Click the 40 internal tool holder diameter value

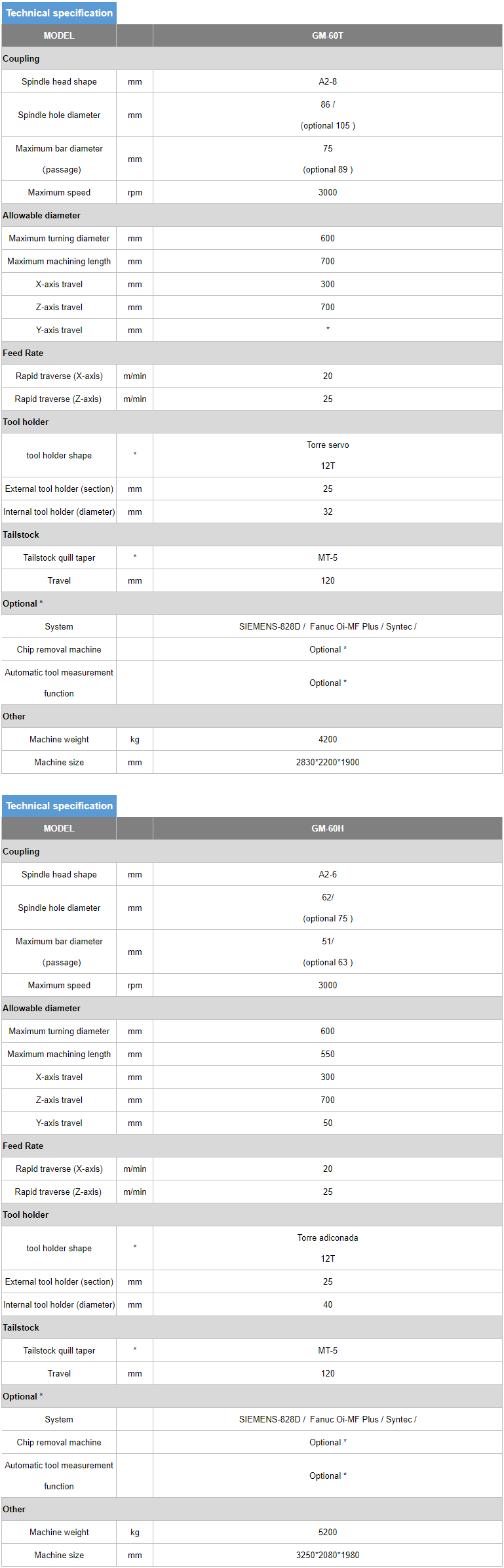[x=328, y=1305]
